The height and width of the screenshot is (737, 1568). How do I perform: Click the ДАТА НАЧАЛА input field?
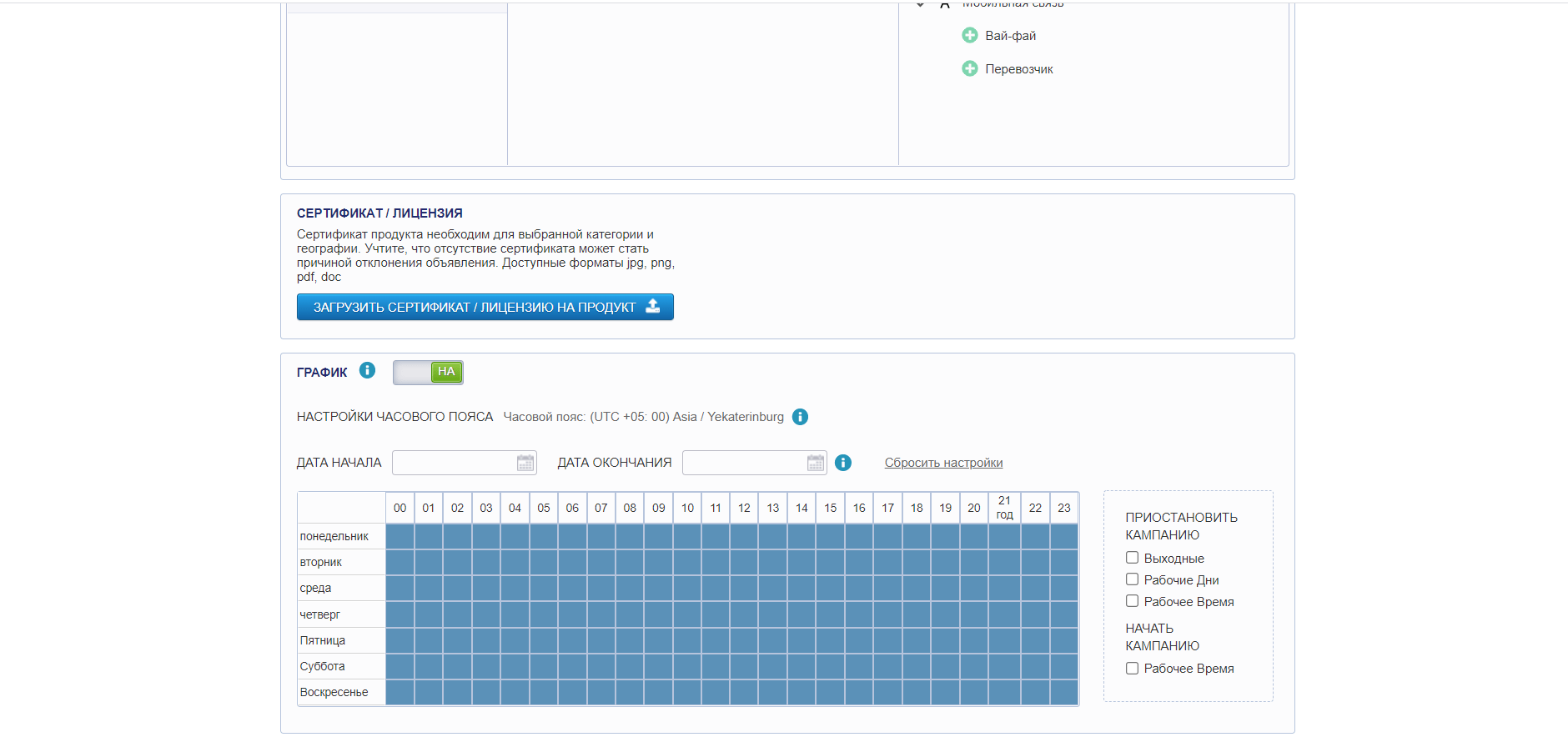point(454,463)
